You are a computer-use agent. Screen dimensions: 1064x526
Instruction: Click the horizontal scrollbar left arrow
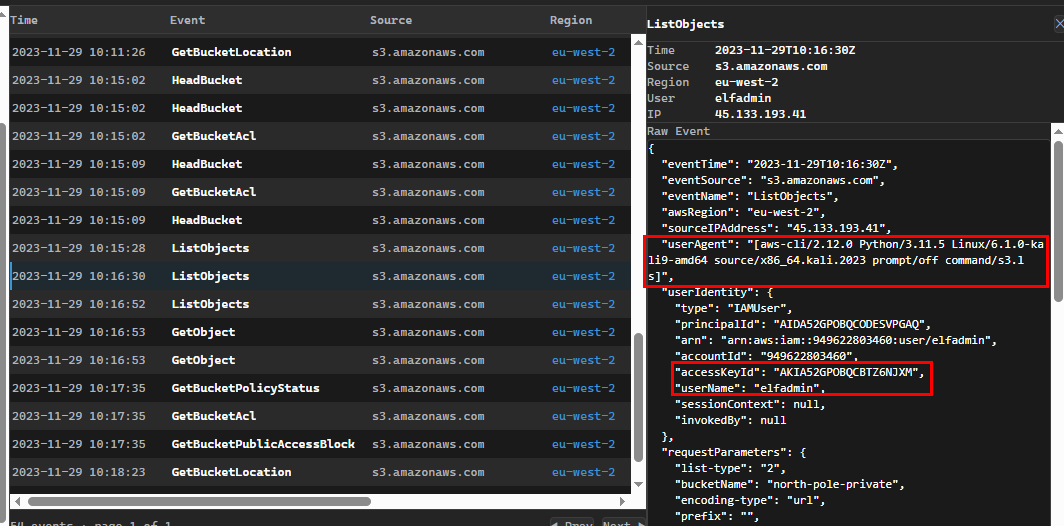click(x=17, y=502)
